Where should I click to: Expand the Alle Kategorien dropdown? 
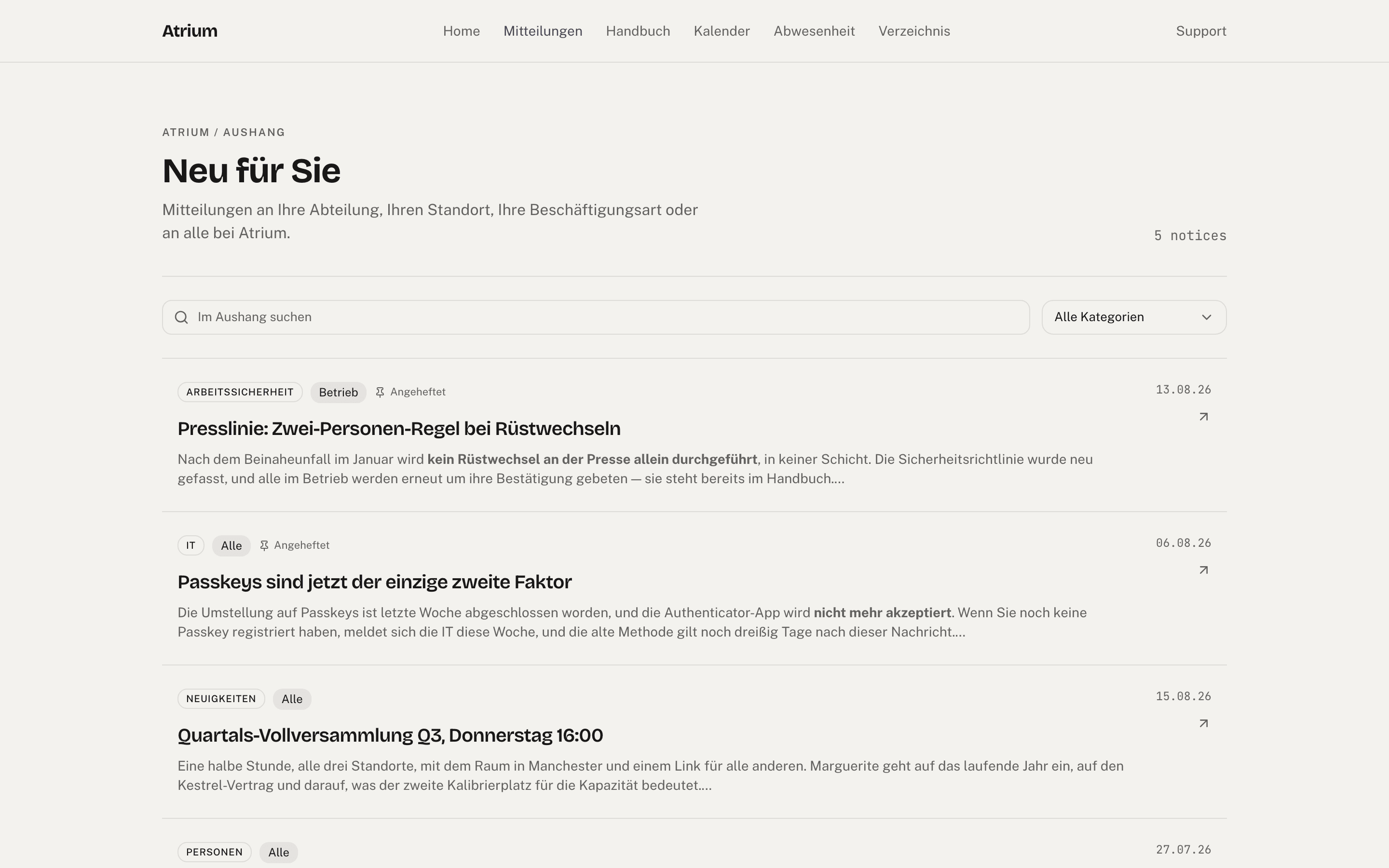pyautogui.click(x=1133, y=317)
